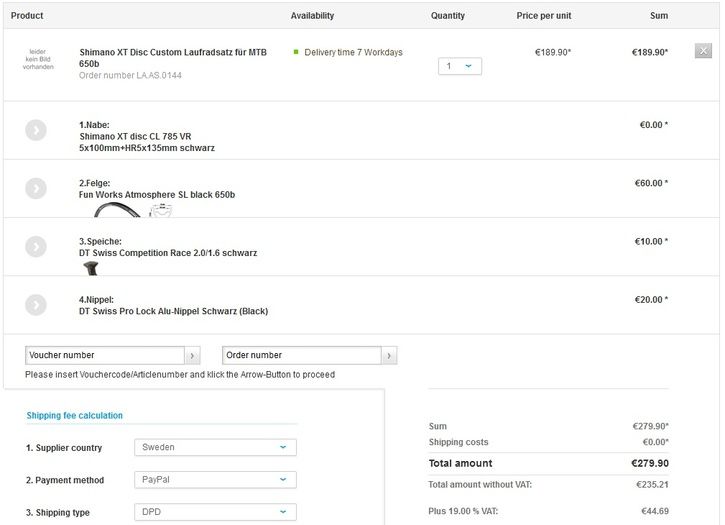Image resolution: width=725 pixels, height=525 pixels.
Task: Open the Shimano XT Disc Custom Laufradsatz product link
Action: click(173, 58)
